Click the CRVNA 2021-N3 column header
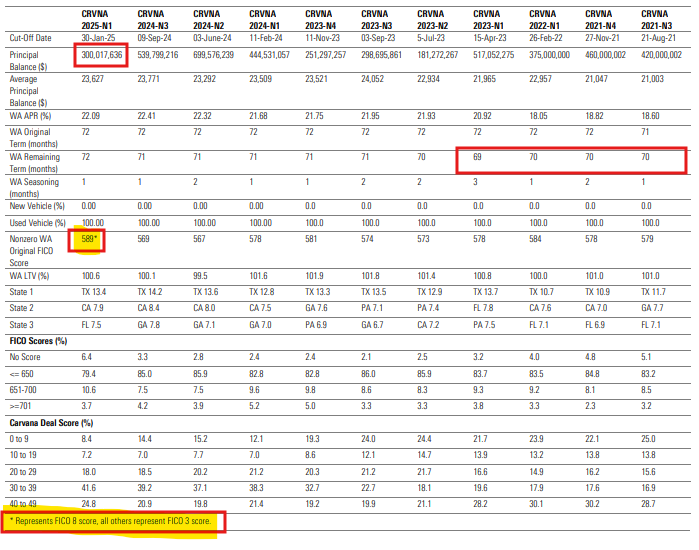This screenshot has height=550, width=699. pyautogui.click(x=656, y=20)
